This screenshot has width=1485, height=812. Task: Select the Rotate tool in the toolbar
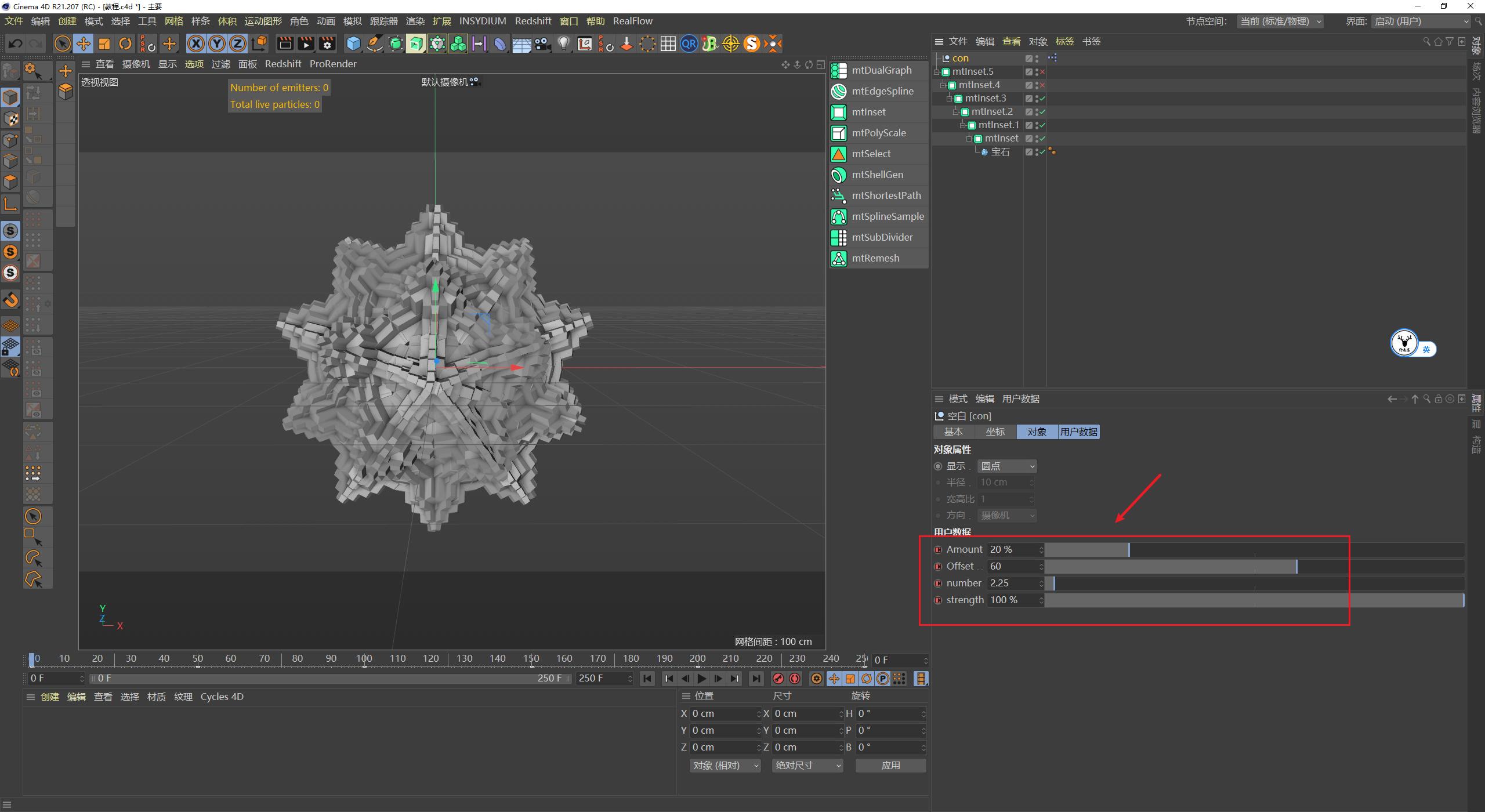125,43
